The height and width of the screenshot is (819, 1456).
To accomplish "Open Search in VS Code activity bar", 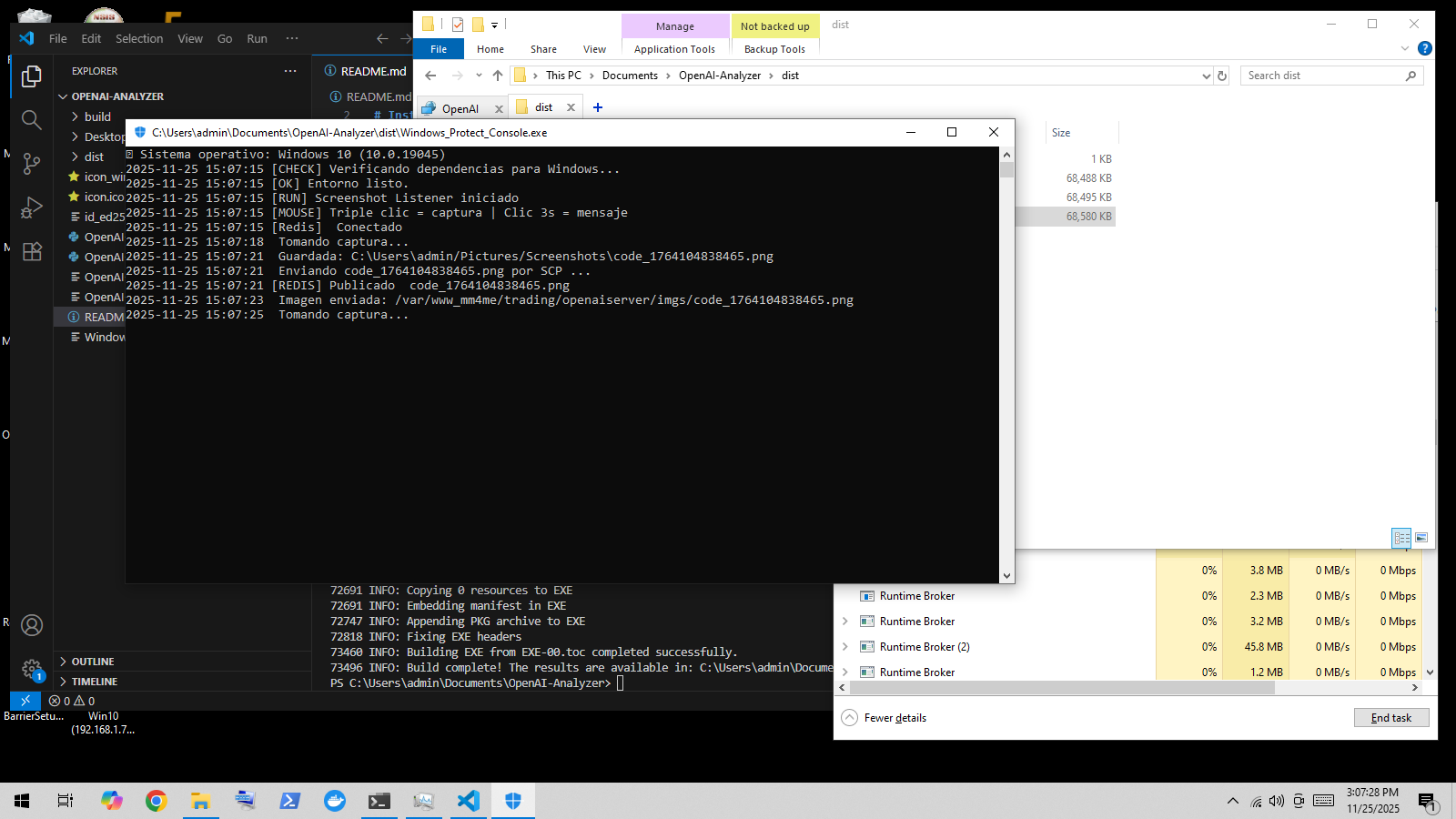I will tap(32, 120).
